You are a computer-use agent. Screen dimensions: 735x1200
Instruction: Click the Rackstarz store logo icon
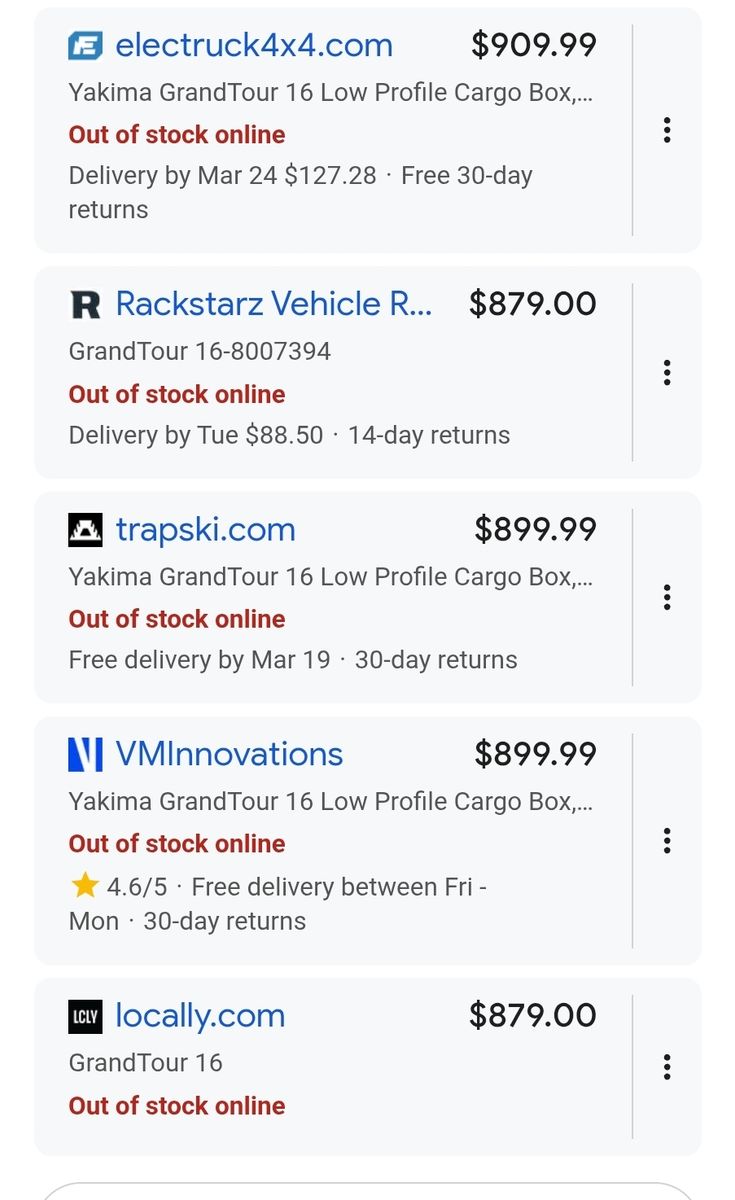tap(85, 304)
